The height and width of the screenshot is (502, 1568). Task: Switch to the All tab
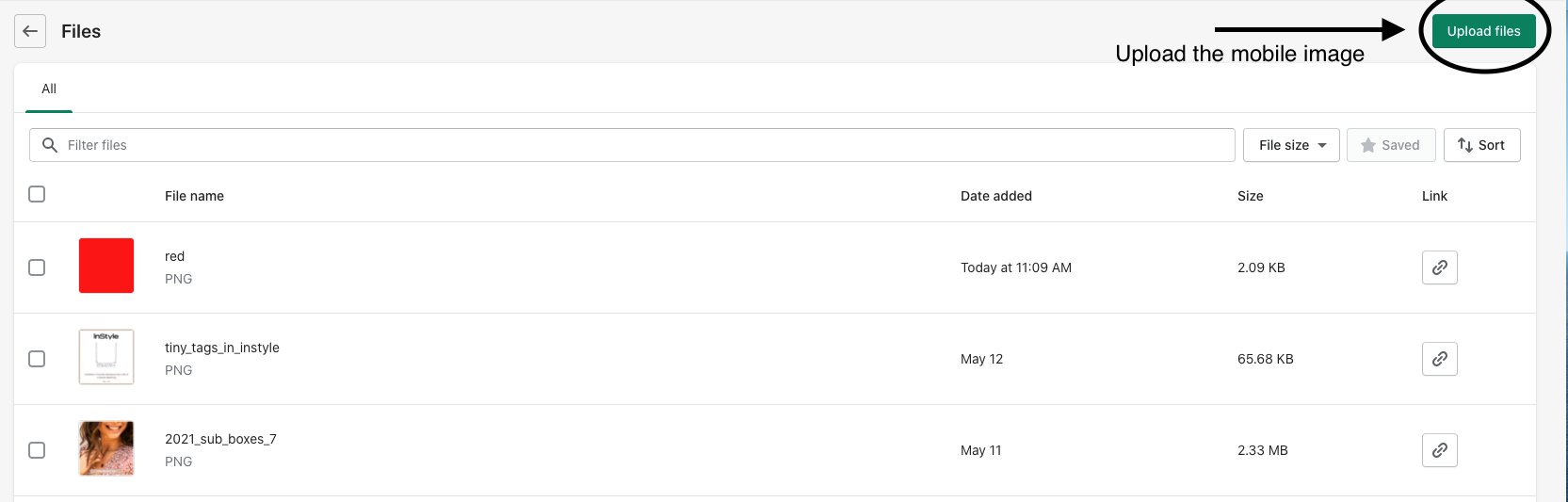point(49,89)
